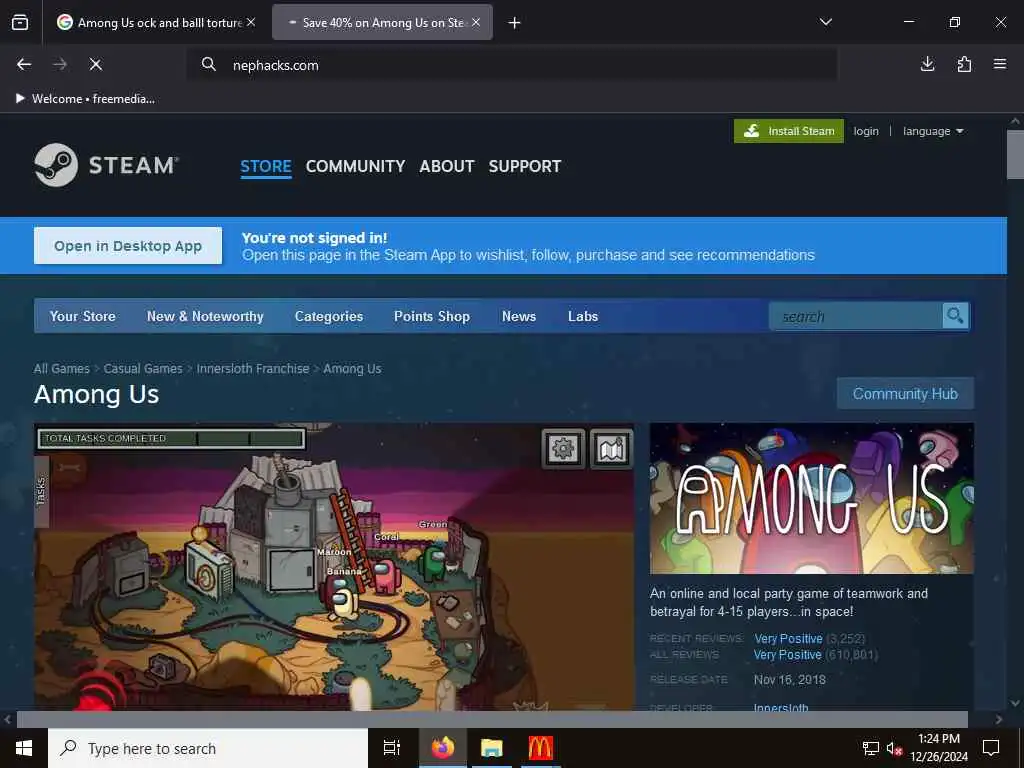This screenshot has height=768, width=1024.
Task: Click Casual Games breadcrumb
Action: (x=143, y=368)
